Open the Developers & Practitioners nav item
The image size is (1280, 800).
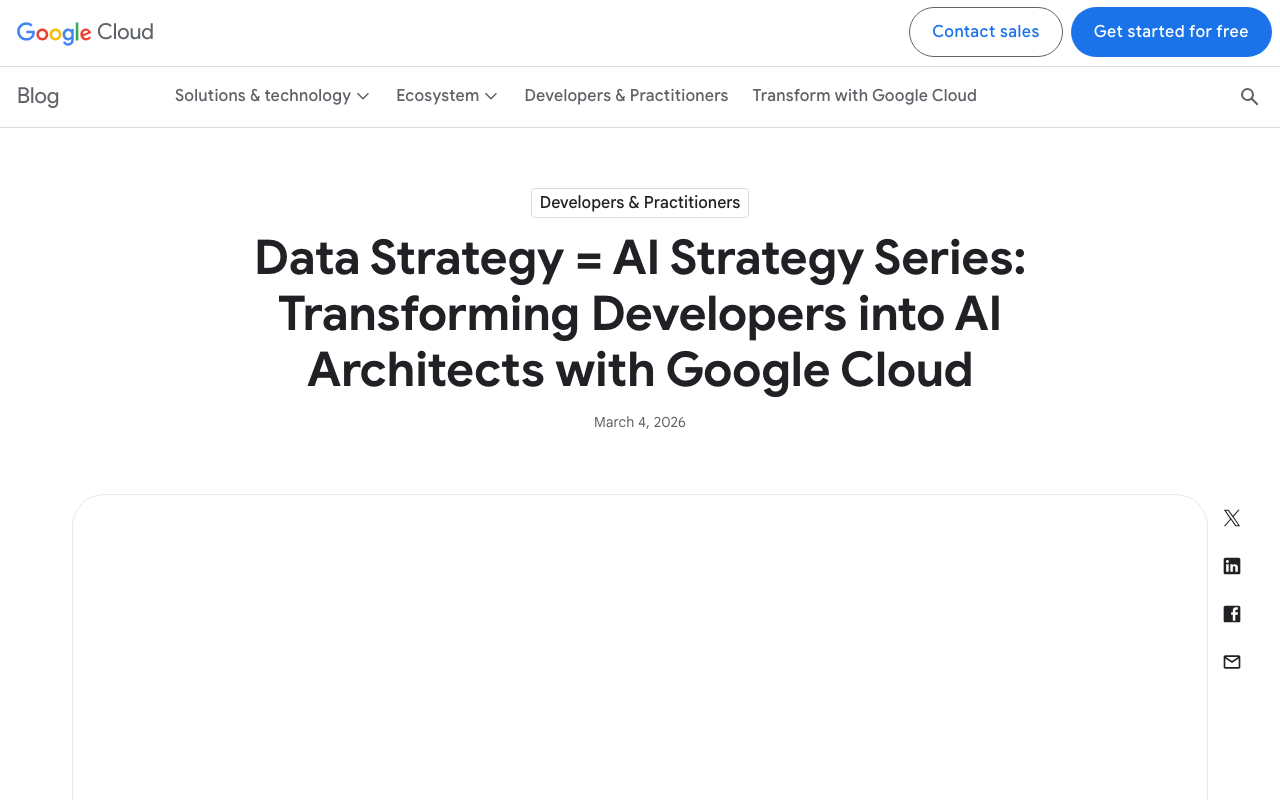626,95
